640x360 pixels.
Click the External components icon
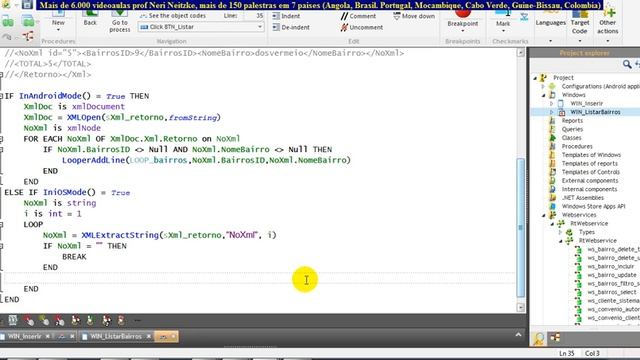pyautogui.click(x=552, y=180)
